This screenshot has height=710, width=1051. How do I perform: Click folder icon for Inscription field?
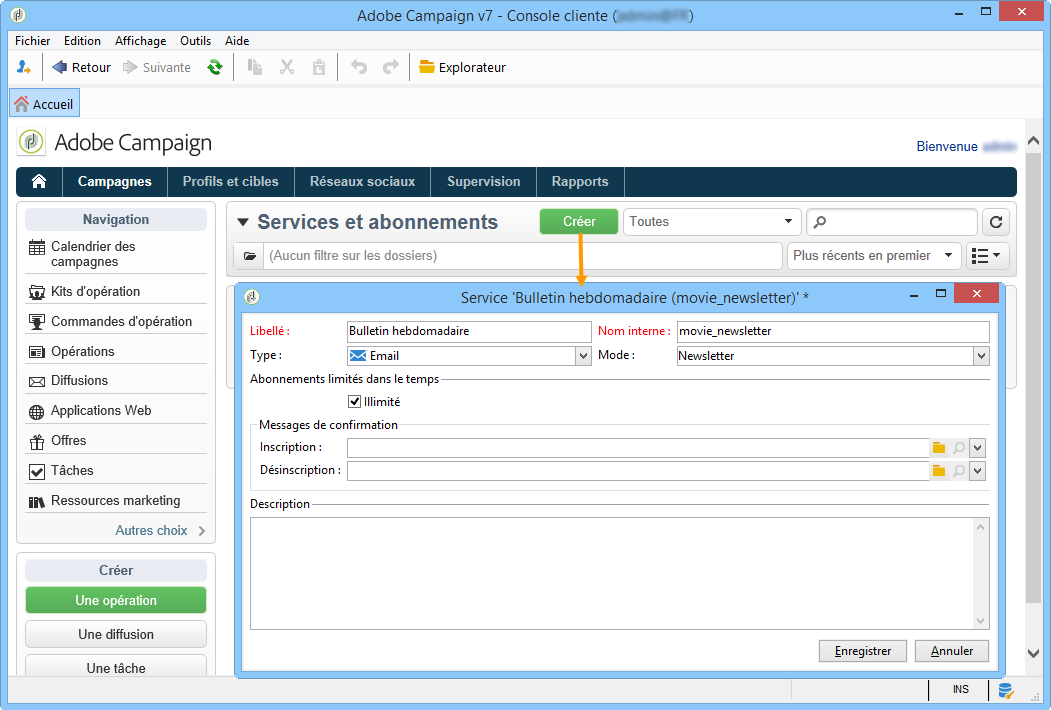tap(939, 448)
